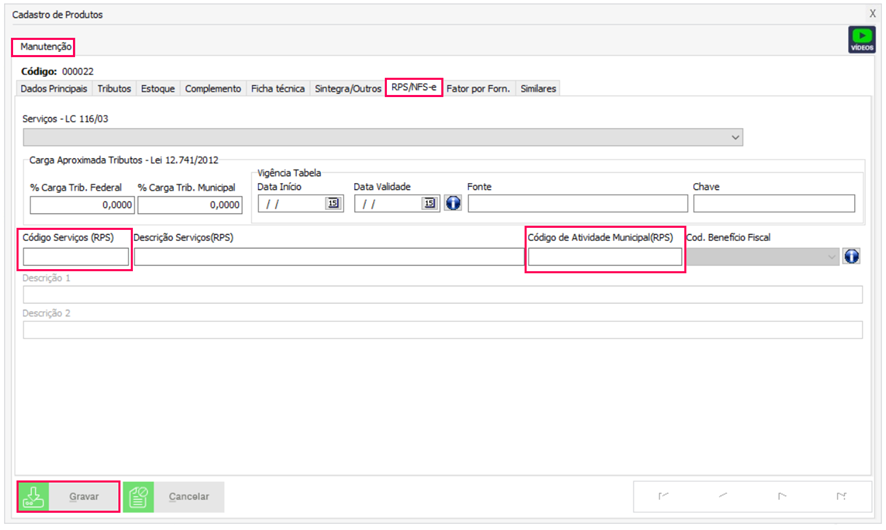Open the Manutenção menu

point(43,47)
